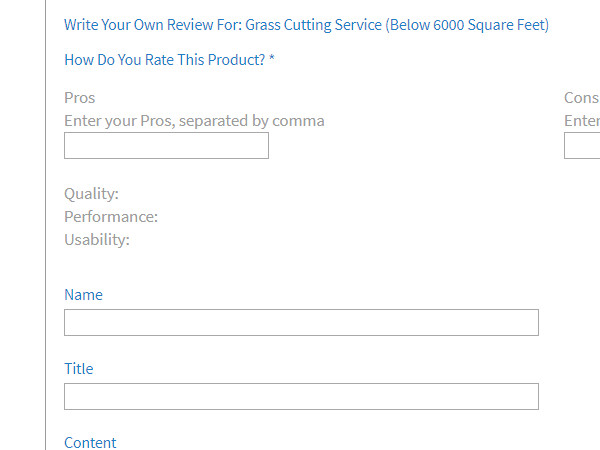Click the required asterisk after rating question
The height and width of the screenshot is (450, 600).
(272, 60)
